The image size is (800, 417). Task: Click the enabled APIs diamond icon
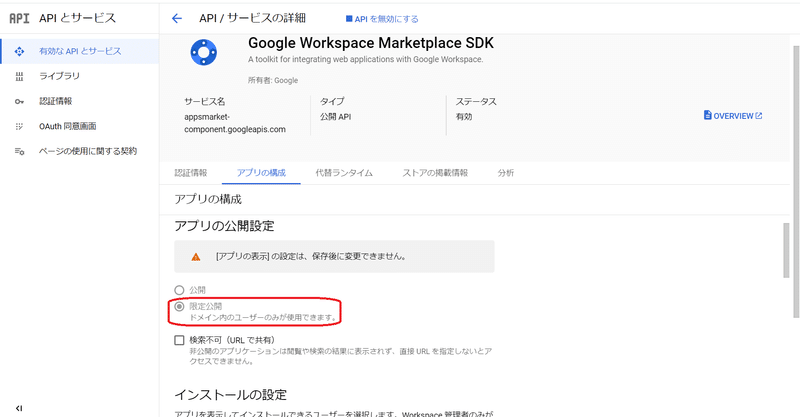[19, 51]
